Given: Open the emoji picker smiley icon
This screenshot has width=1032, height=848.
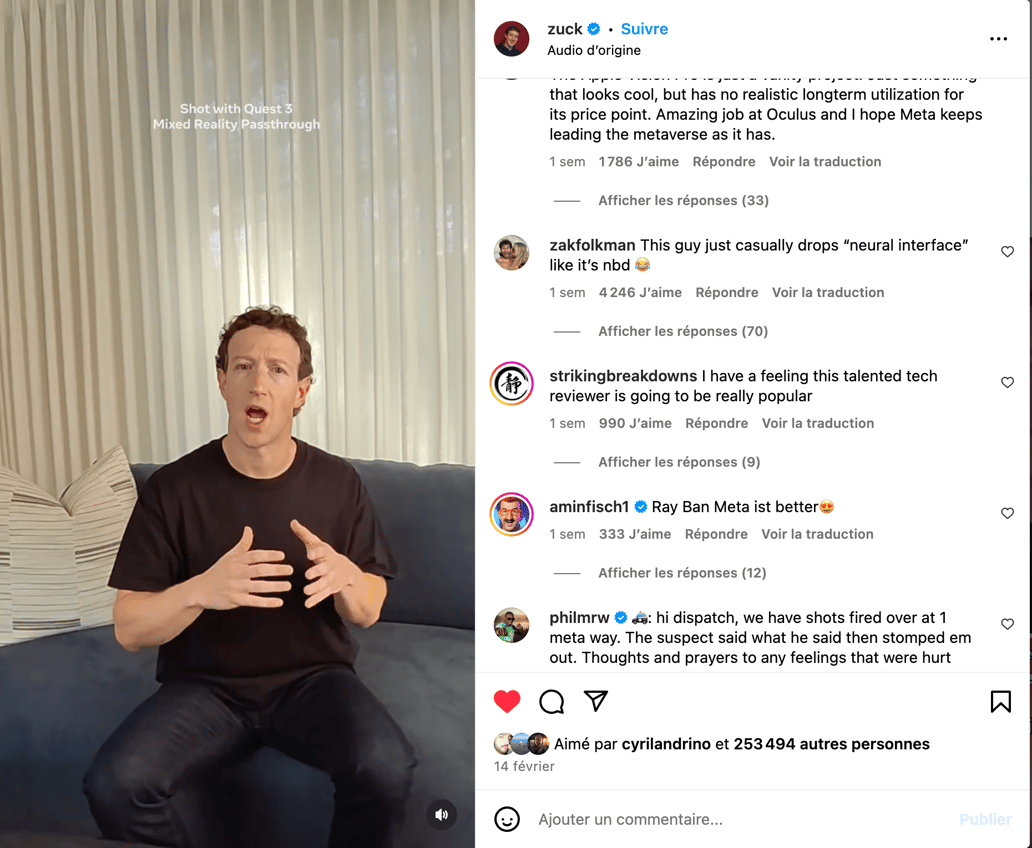Looking at the screenshot, I should coord(507,819).
